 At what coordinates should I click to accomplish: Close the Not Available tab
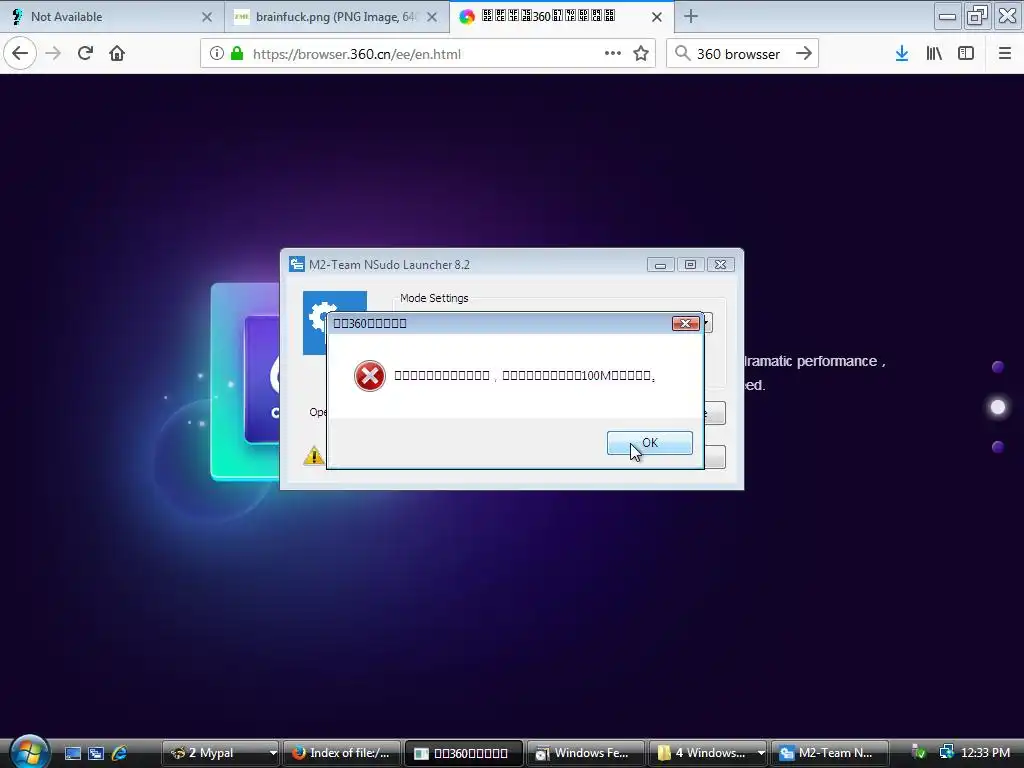(207, 17)
